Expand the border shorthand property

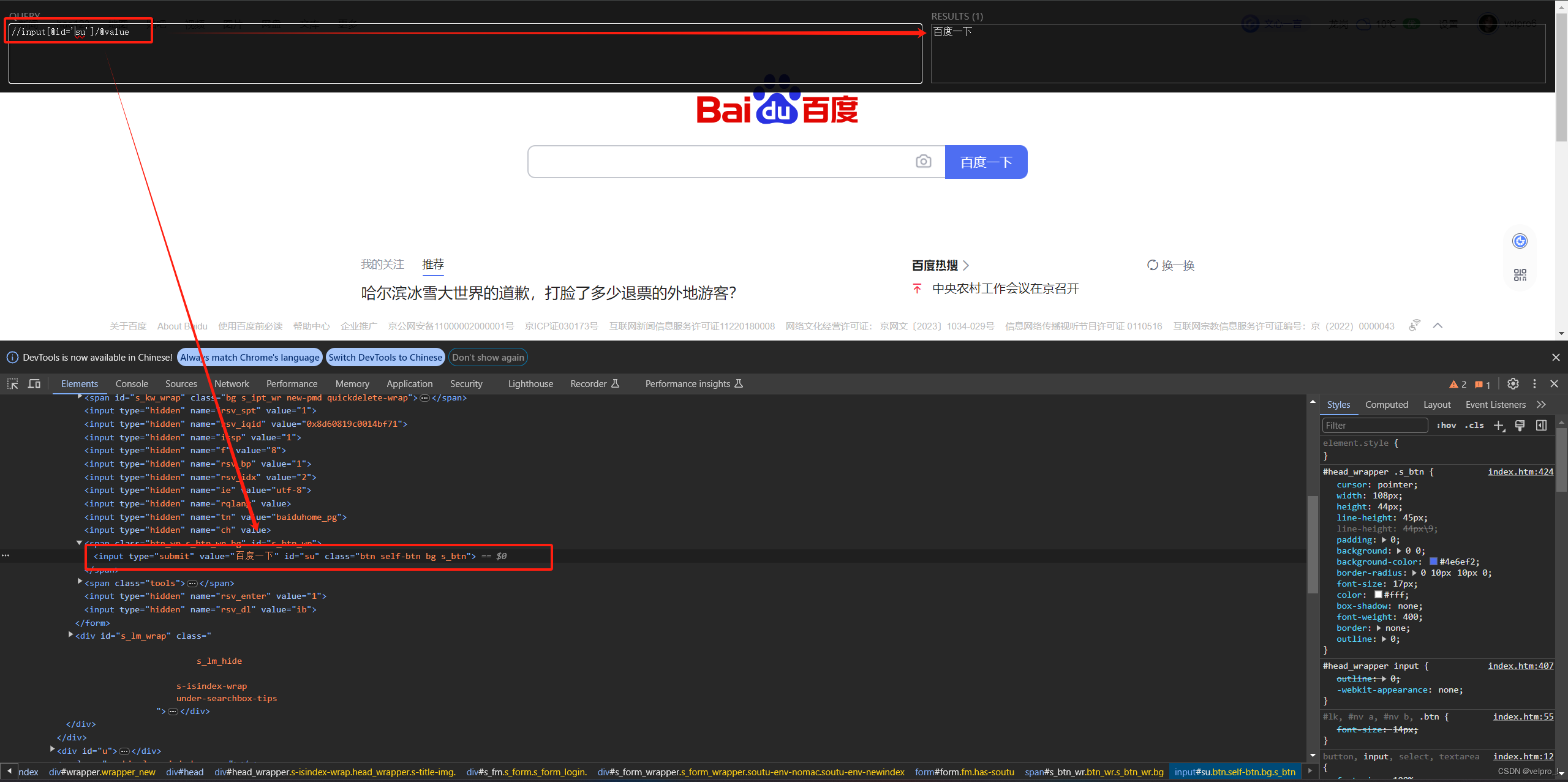point(1379,628)
